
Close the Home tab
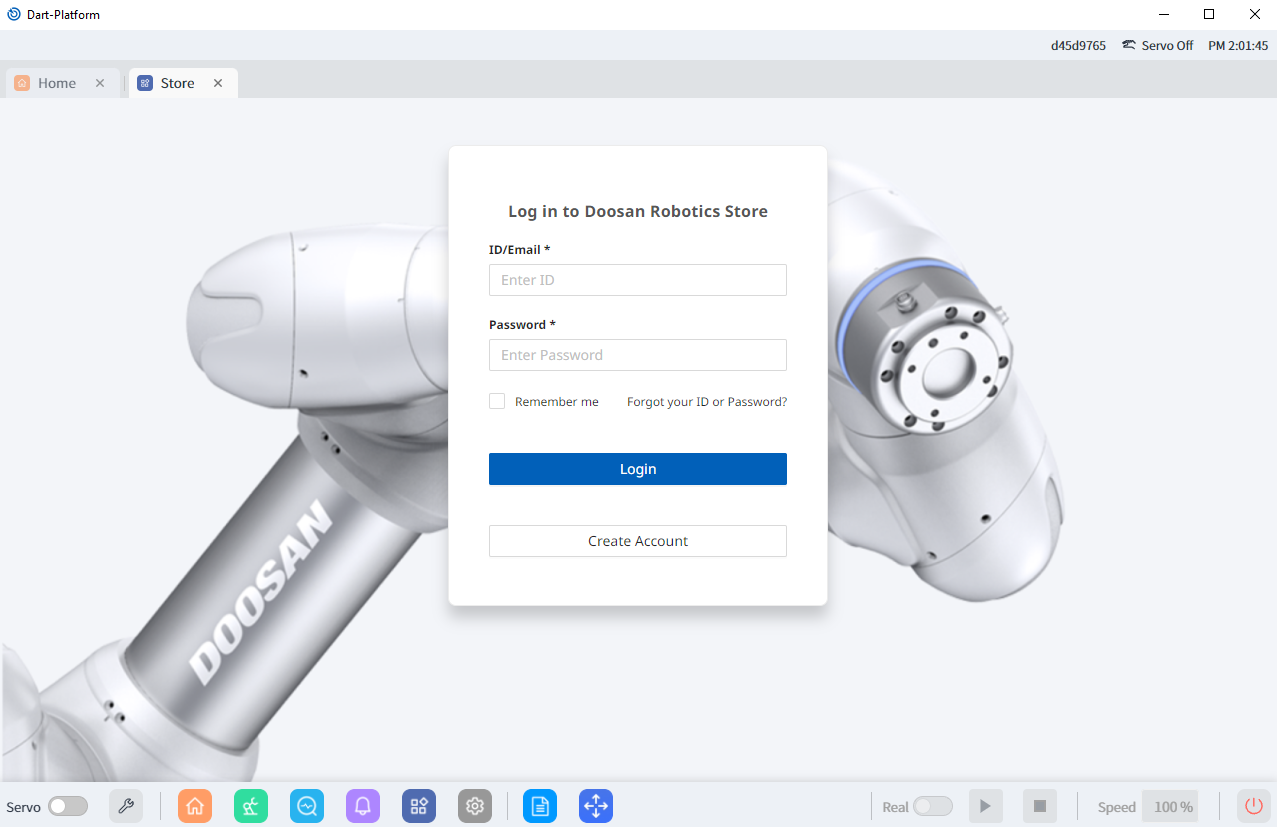(100, 83)
